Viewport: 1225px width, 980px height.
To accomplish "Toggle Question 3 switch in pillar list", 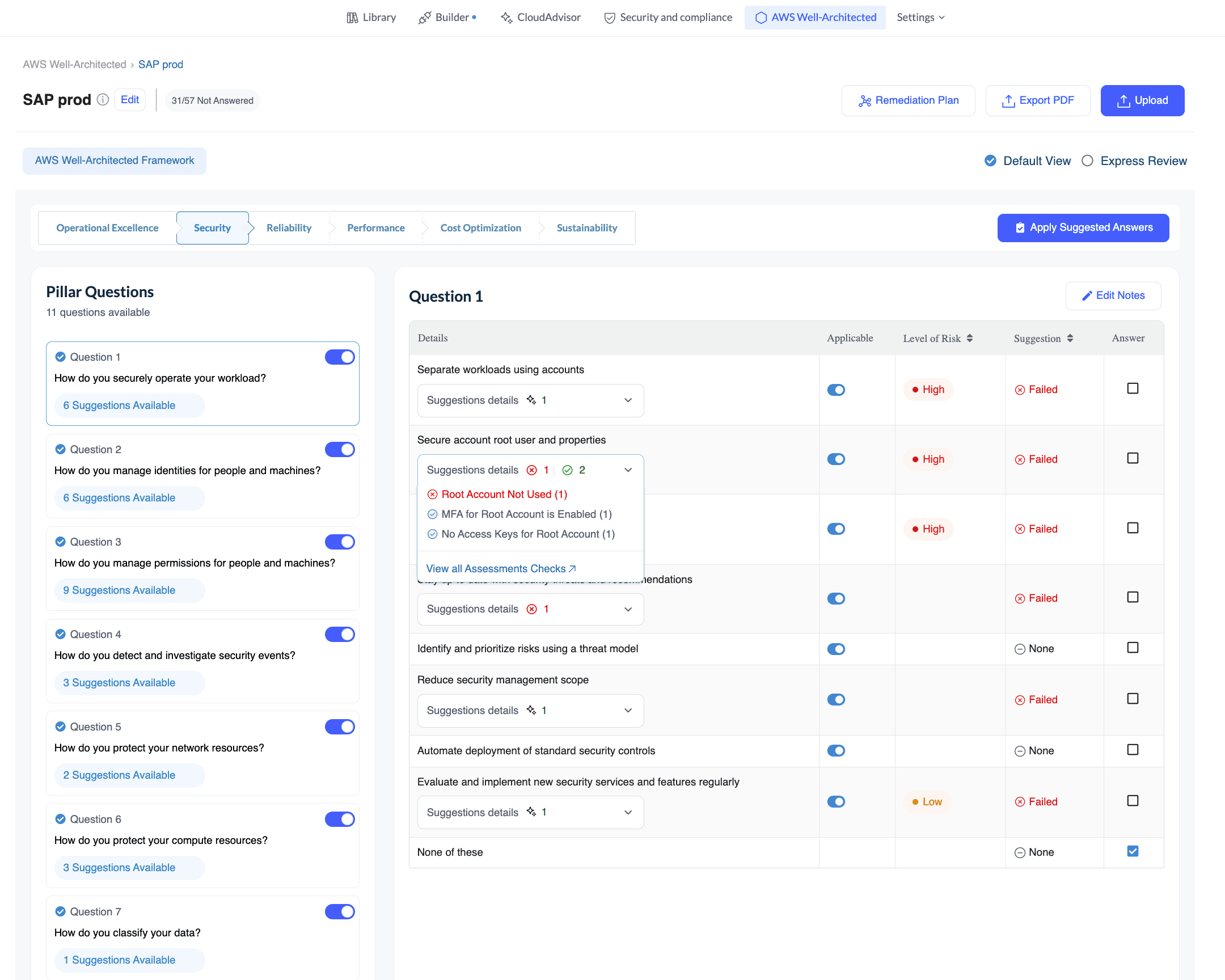I will pyautogui.click(x=340, y=542).
